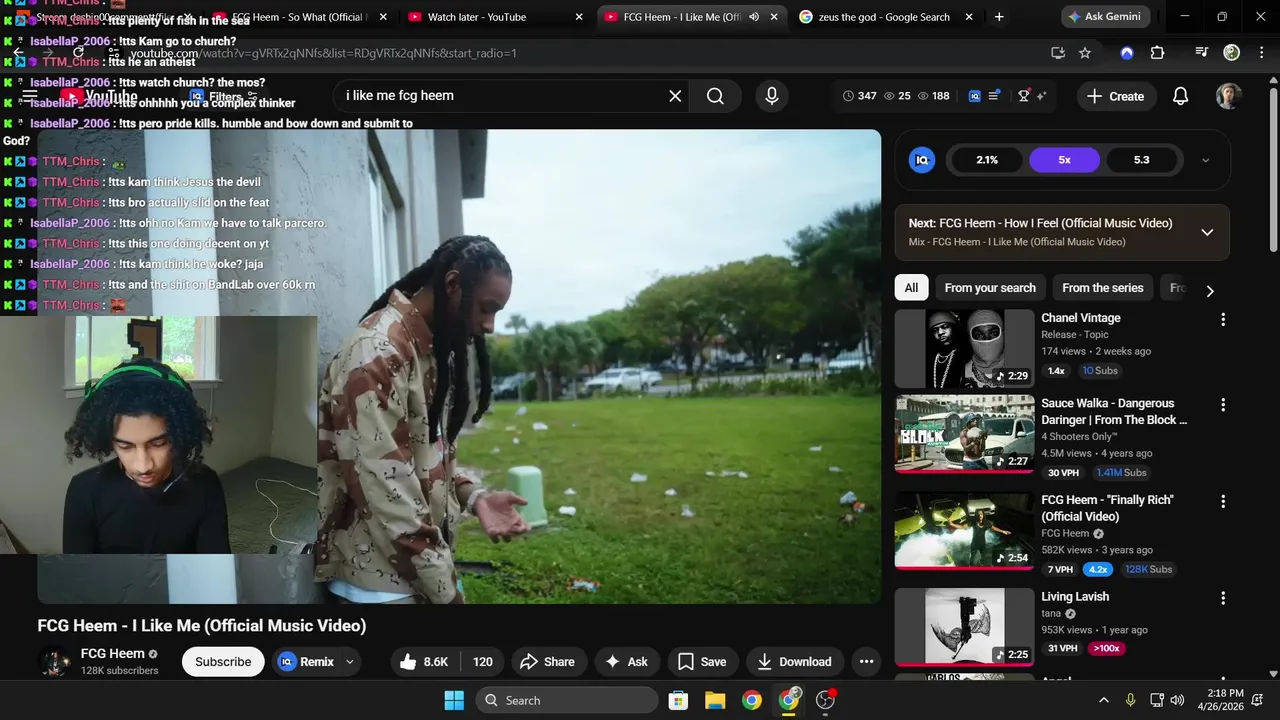Click the vidIQ circular logo in score panel

[922, 160]
